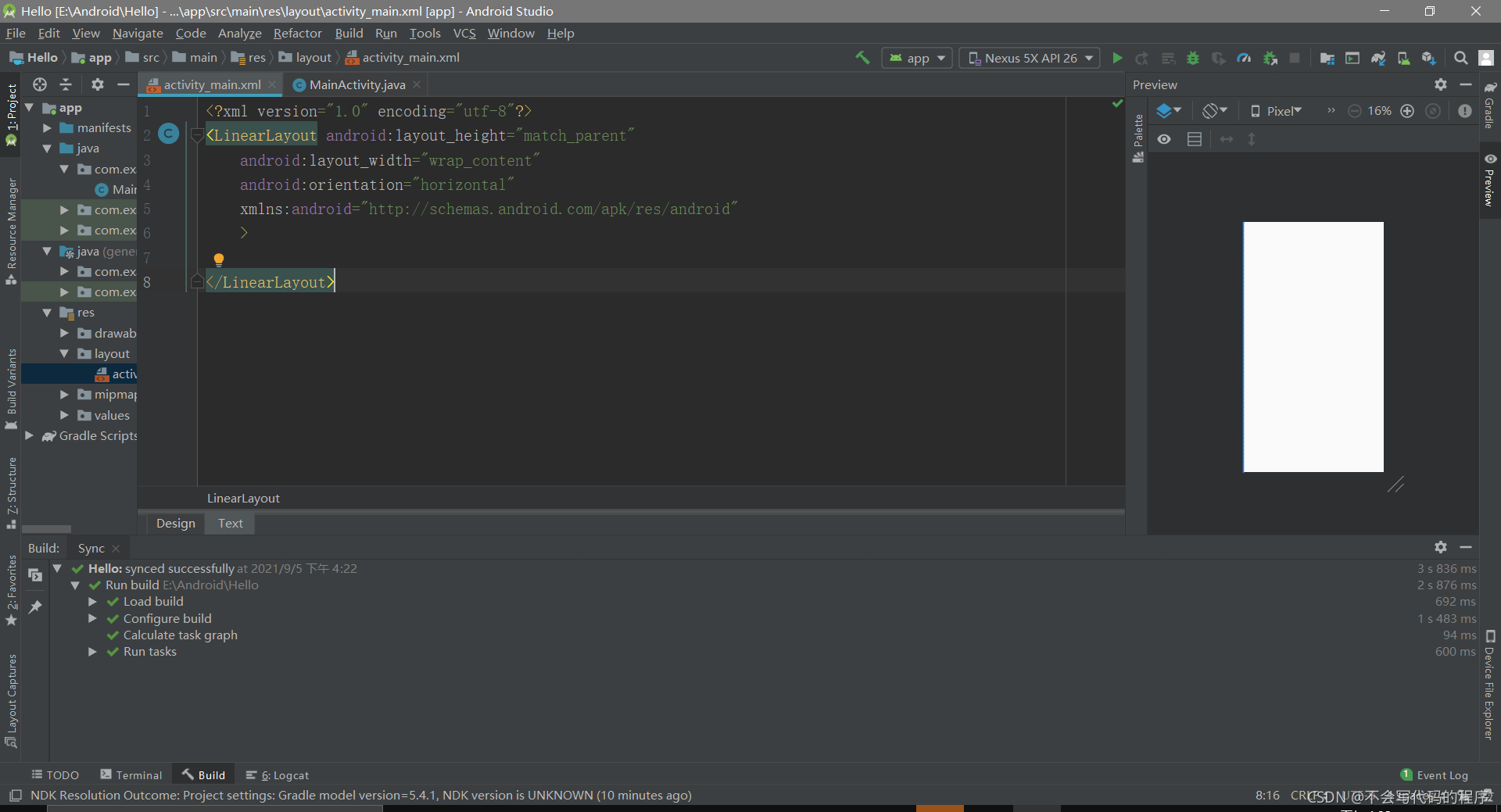
Task: Click the Make Project hammer icon
Action: (x=862, y=58)
